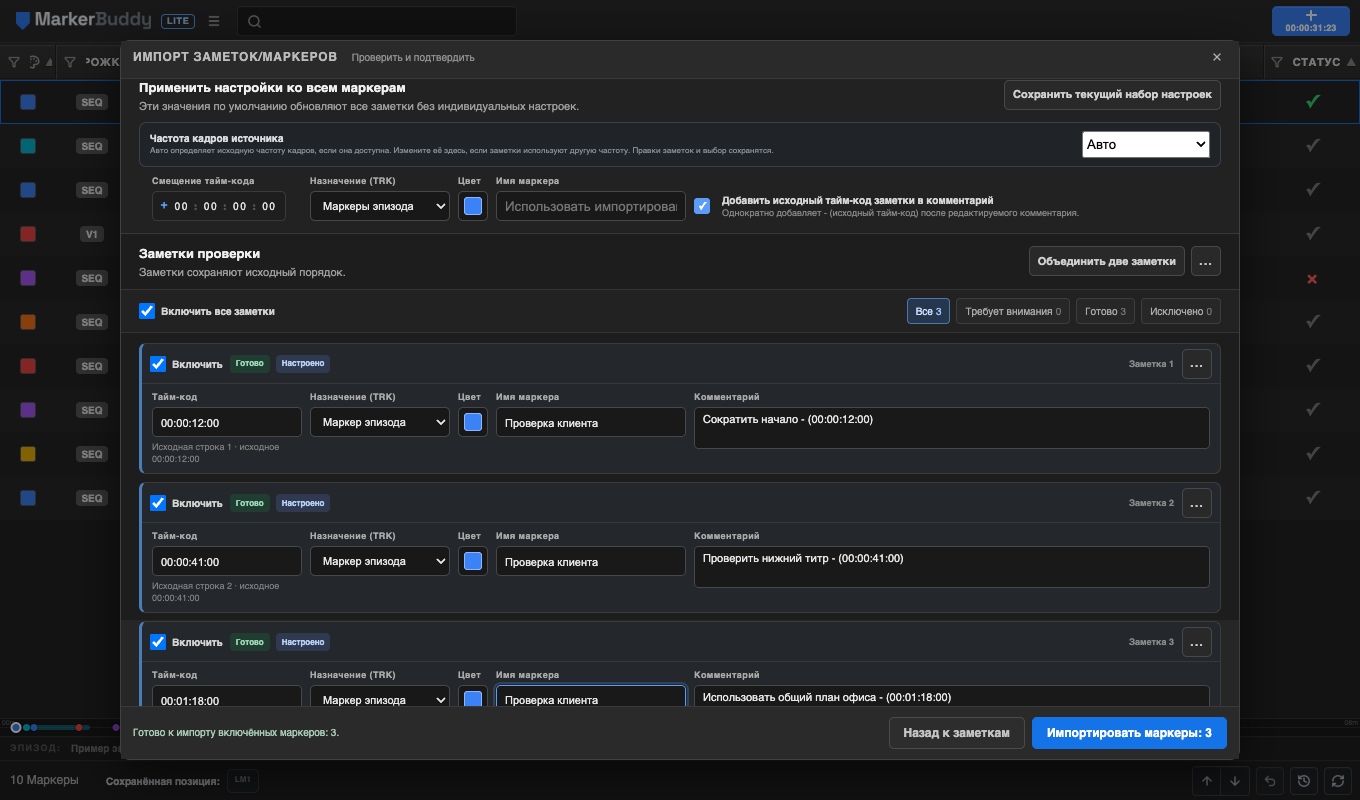
Task: Open Маркер эпизода dropdown for note 1
Action: pos(380,423)
